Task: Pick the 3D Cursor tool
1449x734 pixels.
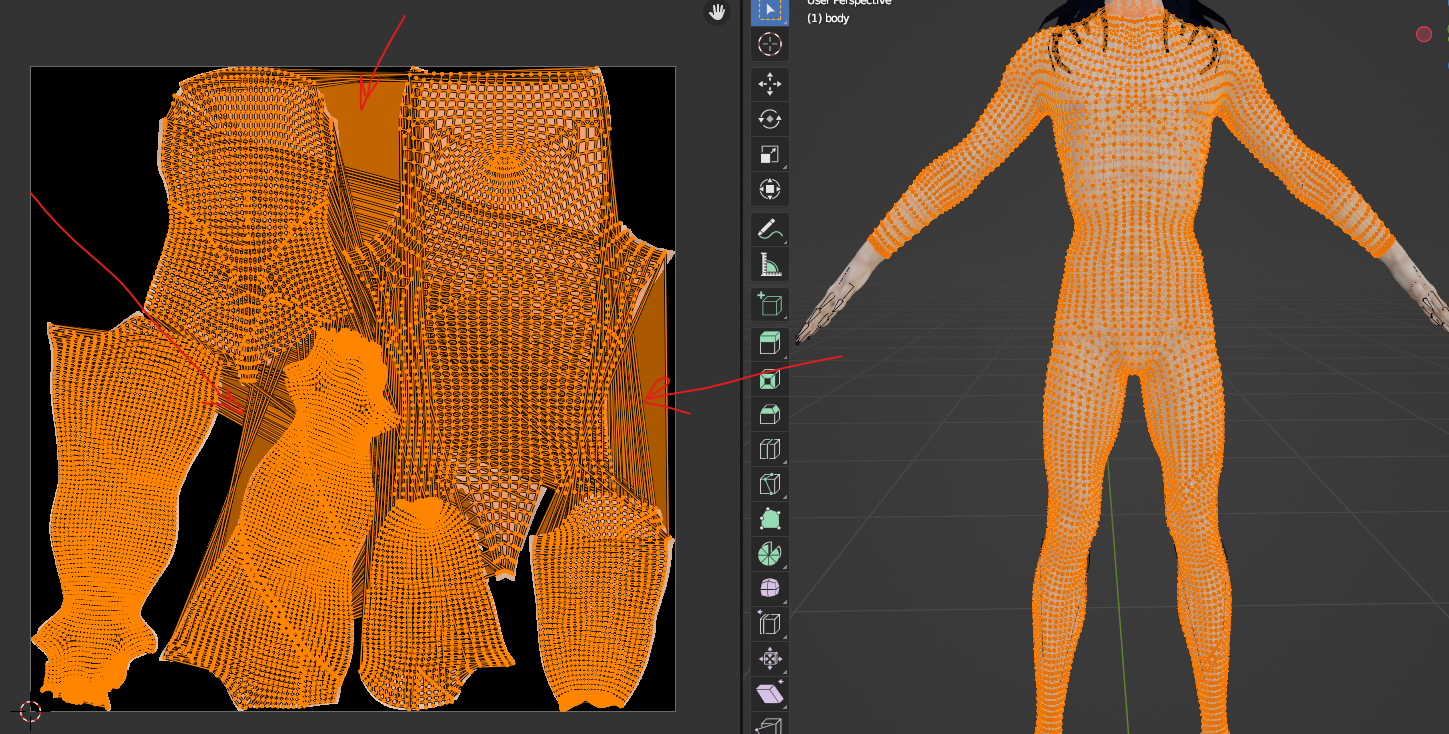Action: tap(769, 44)
